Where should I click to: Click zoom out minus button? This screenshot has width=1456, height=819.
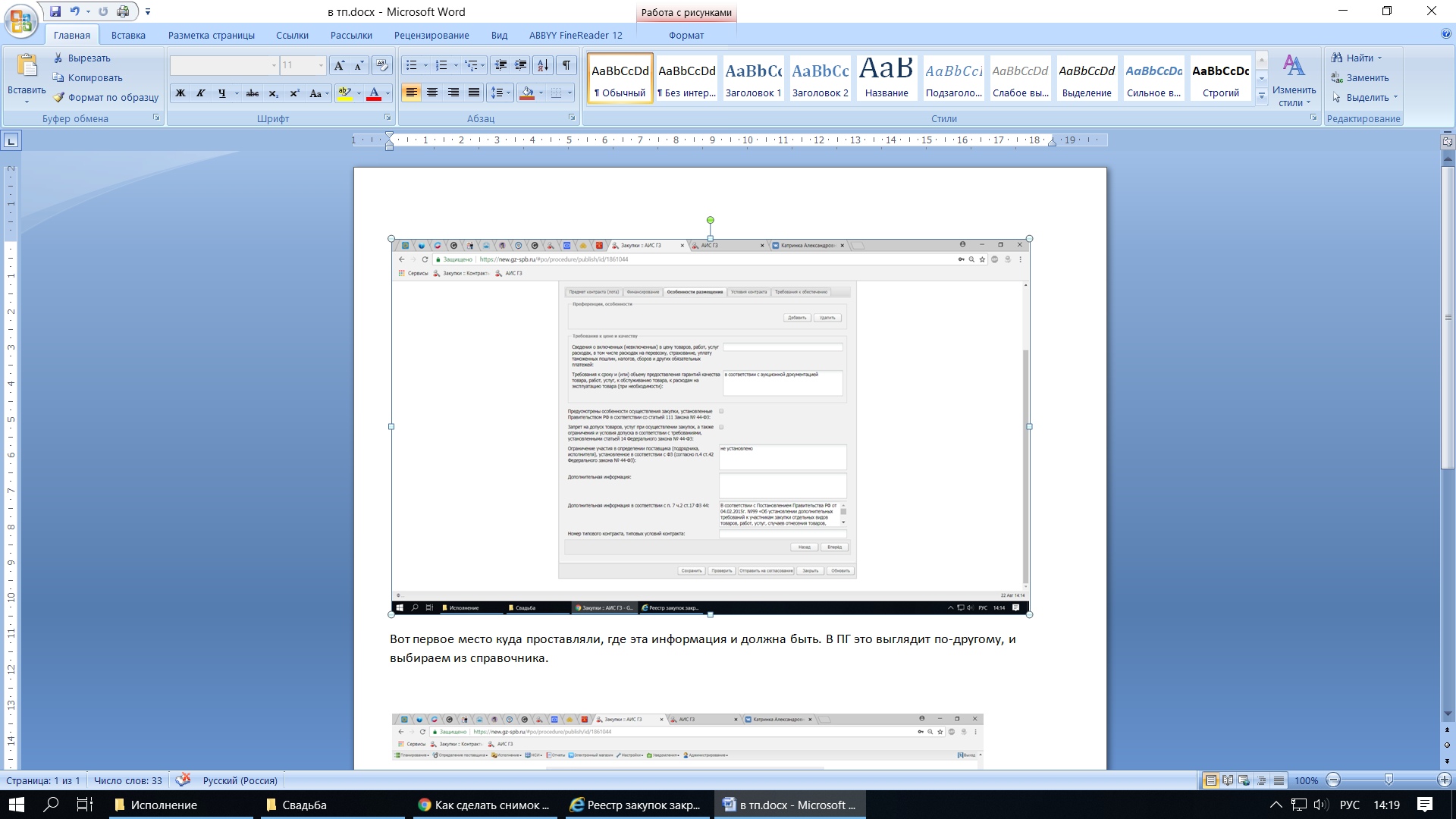point(1334,780)
